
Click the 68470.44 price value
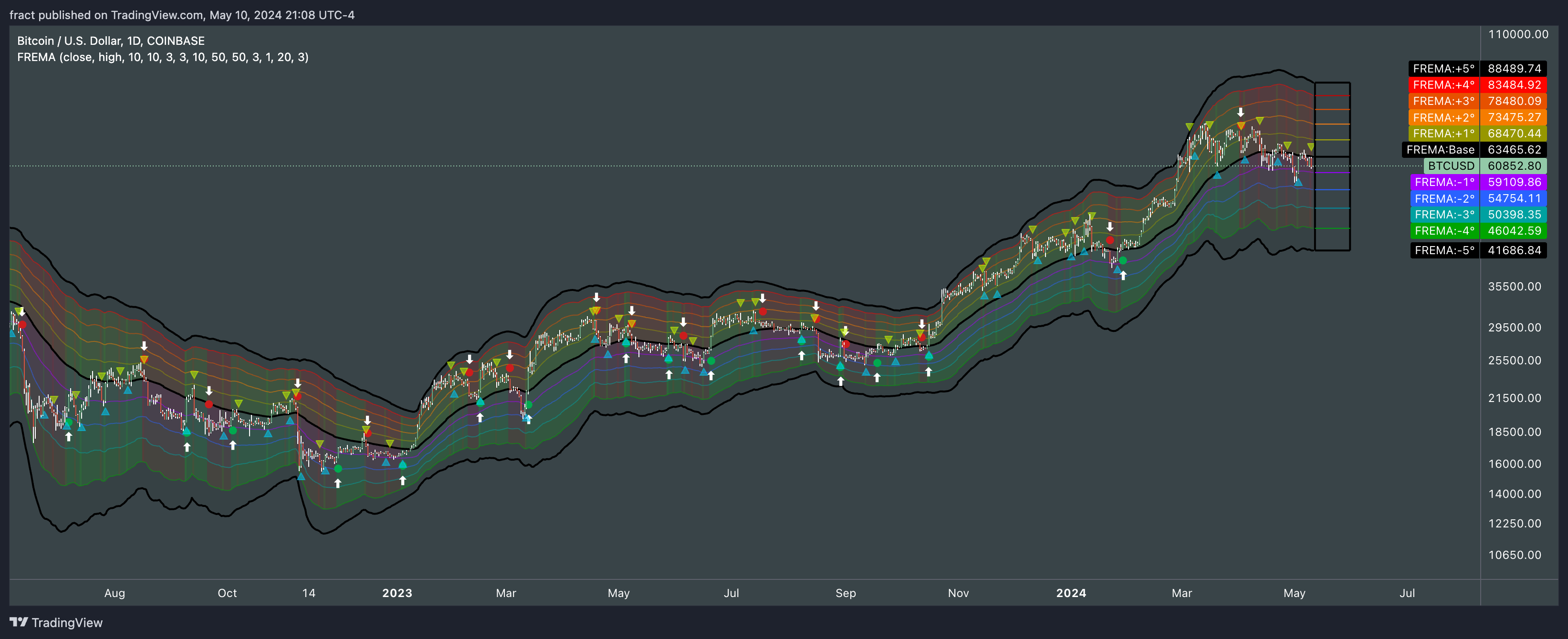point(1514,133)
